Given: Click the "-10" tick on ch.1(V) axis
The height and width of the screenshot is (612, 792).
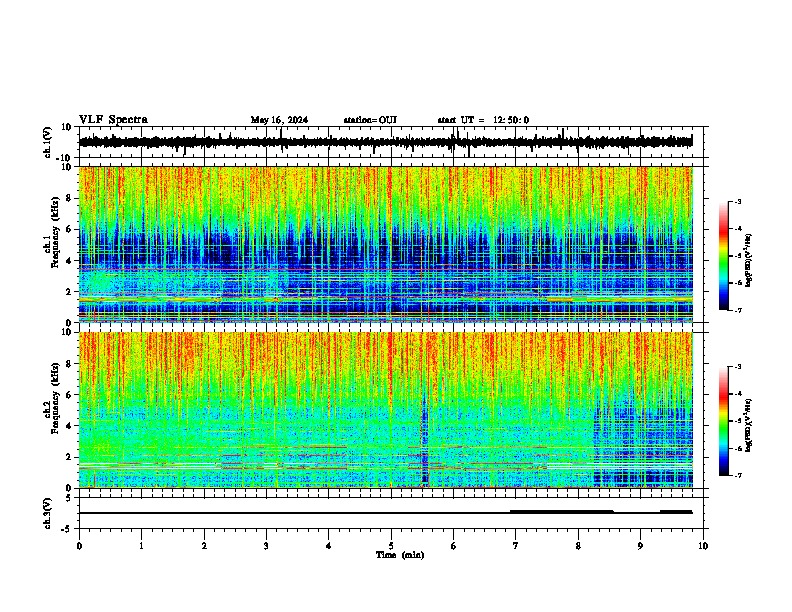Looking at the screenshot, I should pos(64,158).
